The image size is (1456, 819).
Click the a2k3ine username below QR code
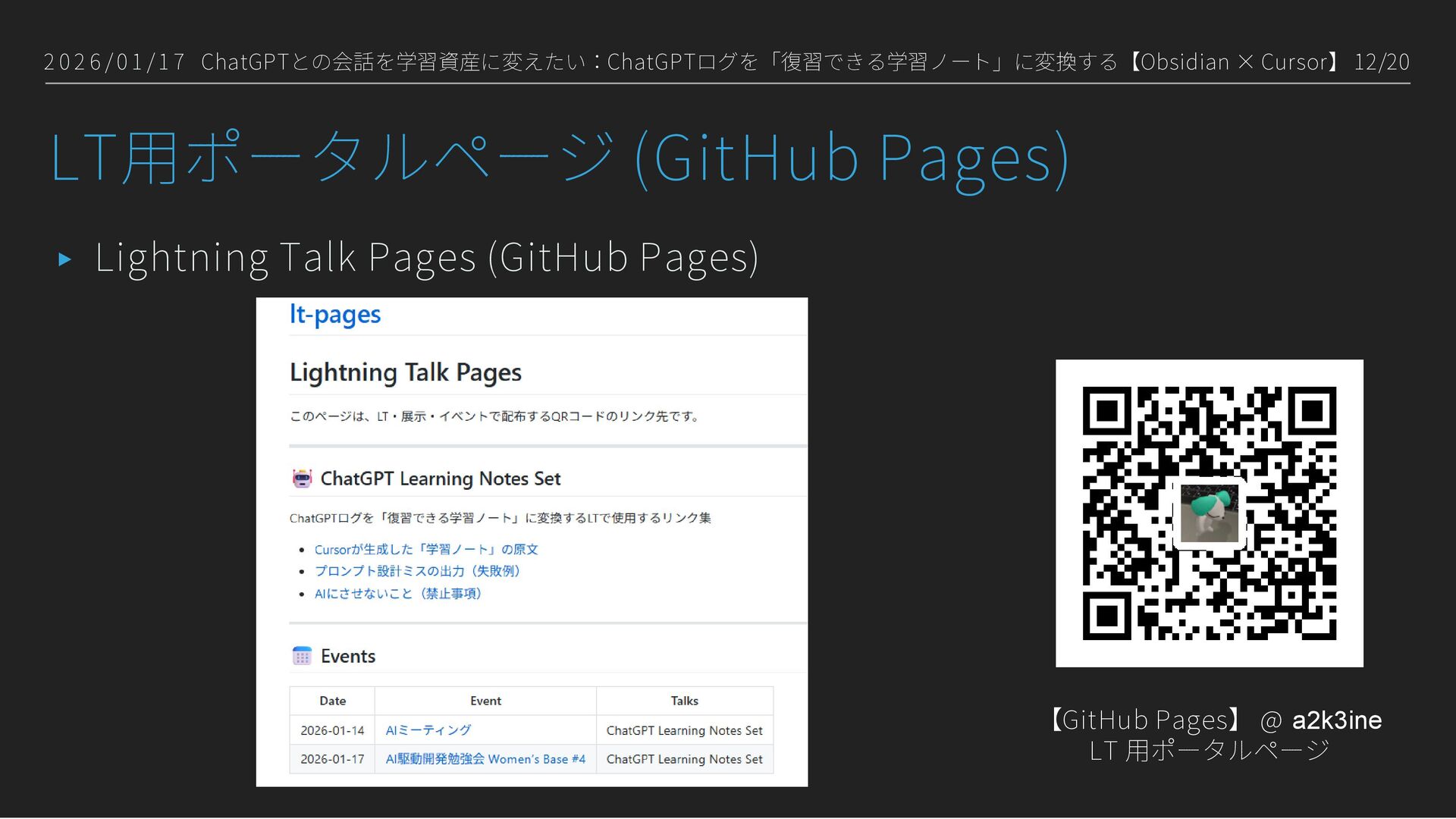coord(1336,720)
